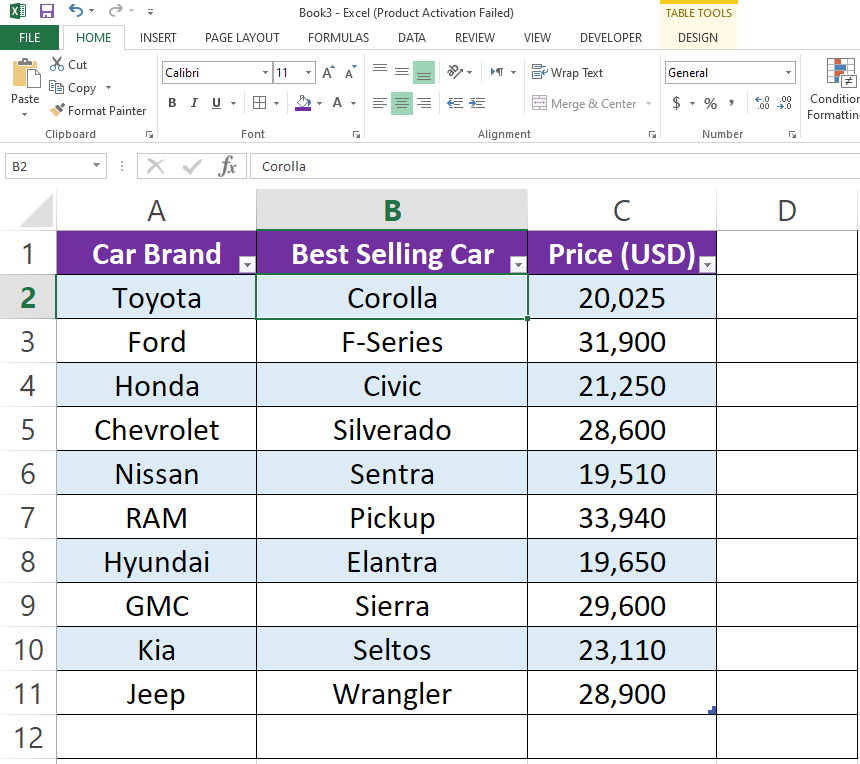Click the Merge & Center button
This screenshot has width=860, height=764.
coord(580,103)
